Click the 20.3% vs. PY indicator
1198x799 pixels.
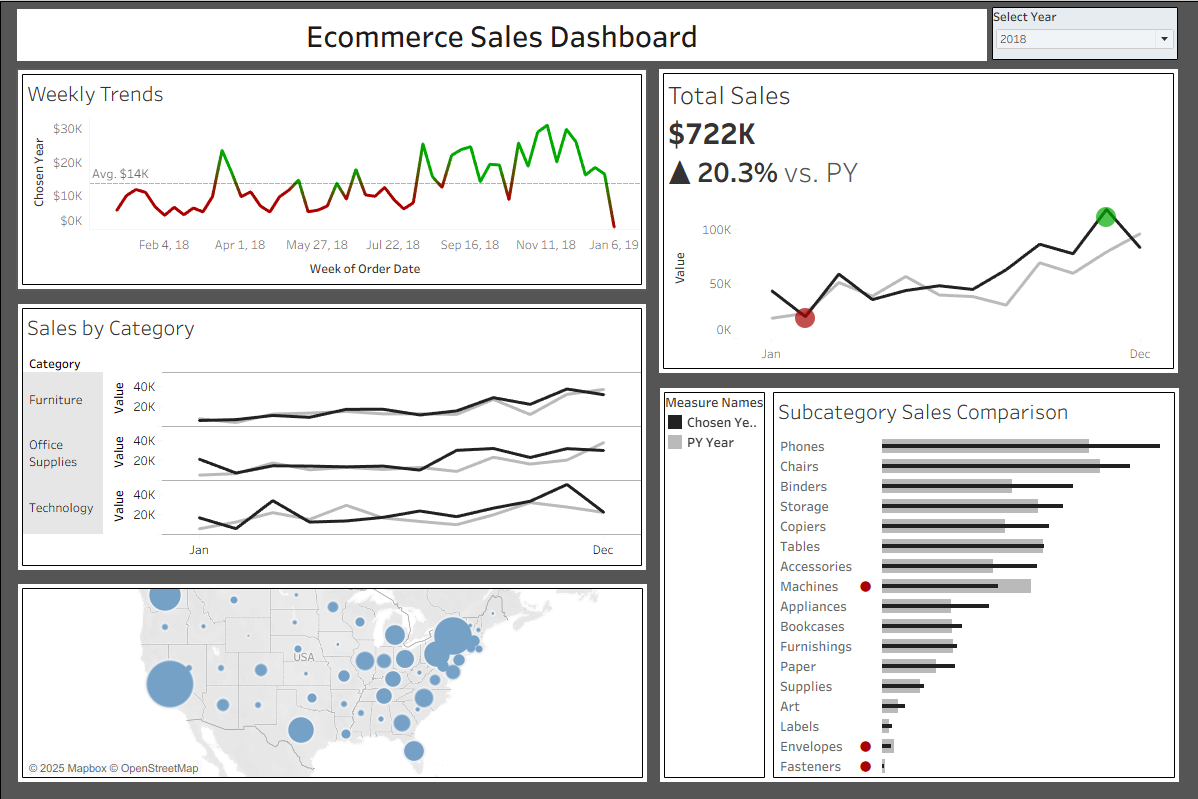(777, 173)
